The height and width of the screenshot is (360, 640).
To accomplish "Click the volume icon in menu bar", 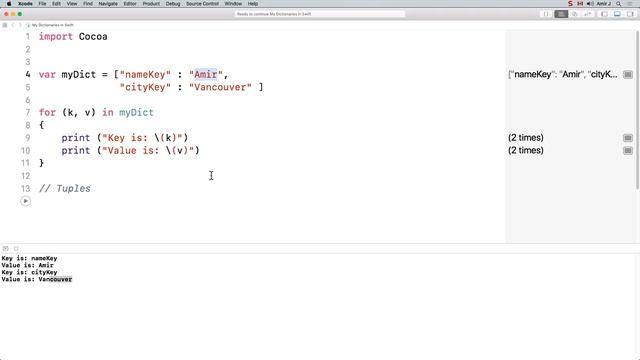I will [590, 4].
